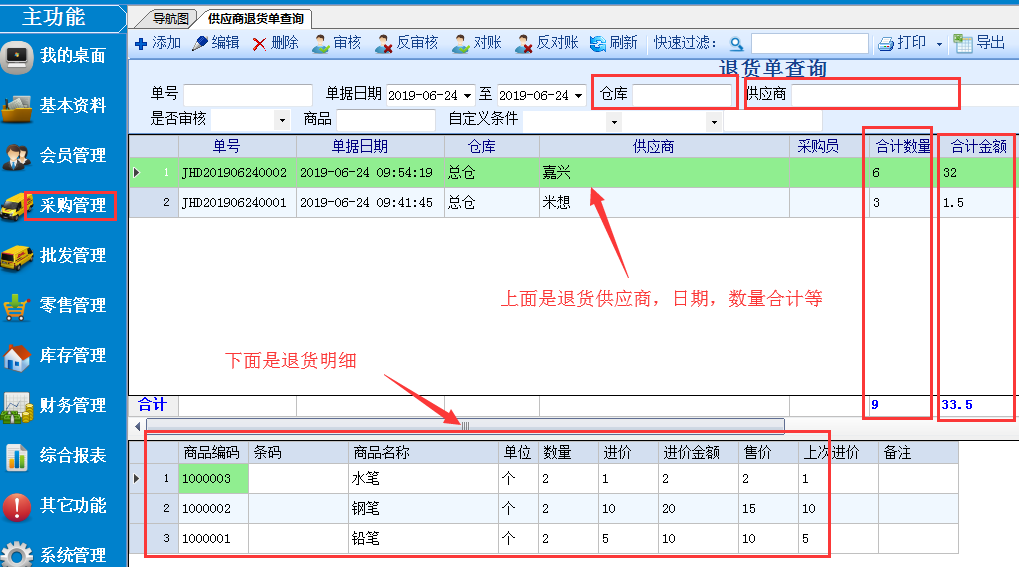Click the 我的桌面 monitor icon

[17, 57]
